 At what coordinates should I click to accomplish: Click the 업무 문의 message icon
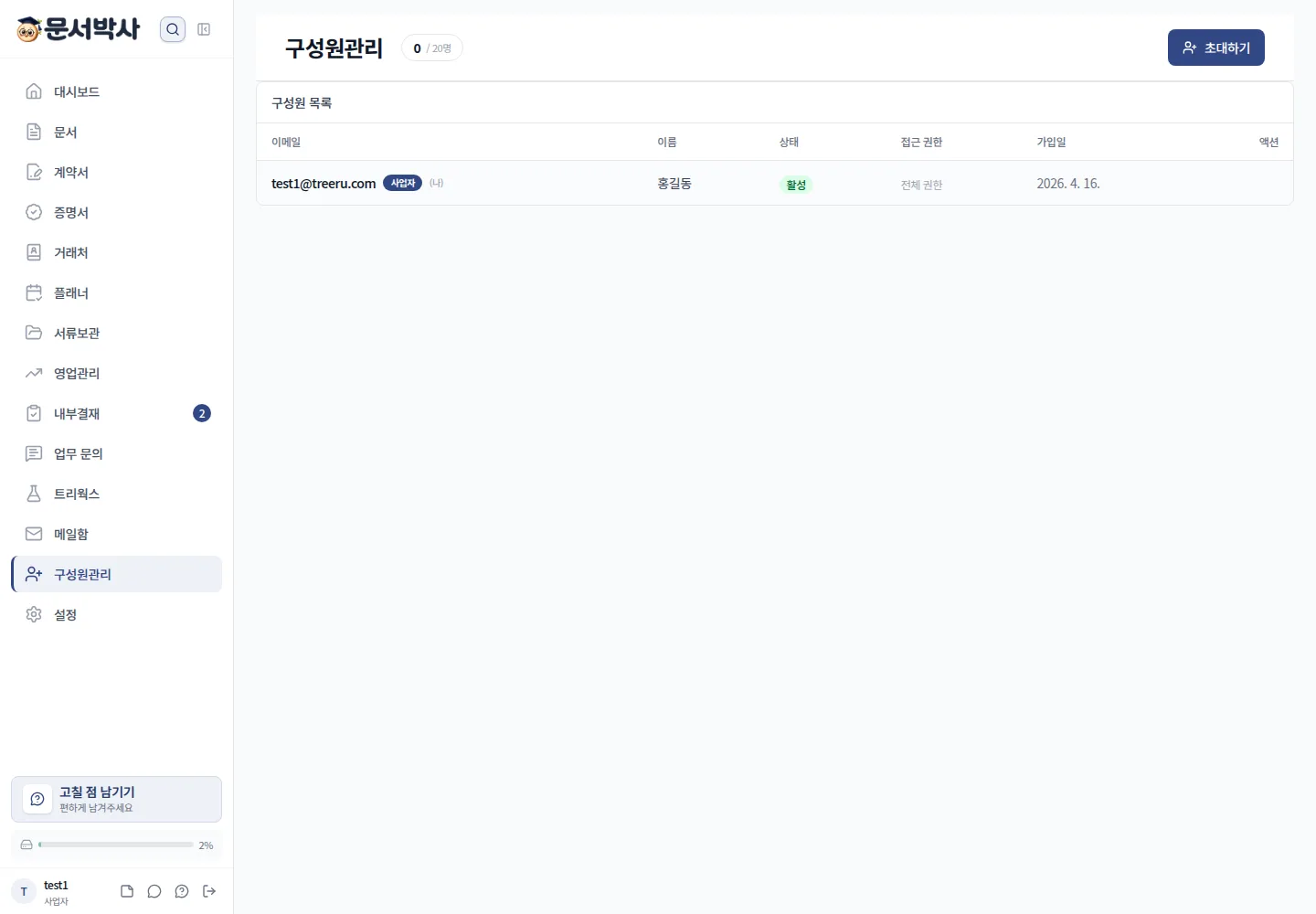tap(34, 453)
